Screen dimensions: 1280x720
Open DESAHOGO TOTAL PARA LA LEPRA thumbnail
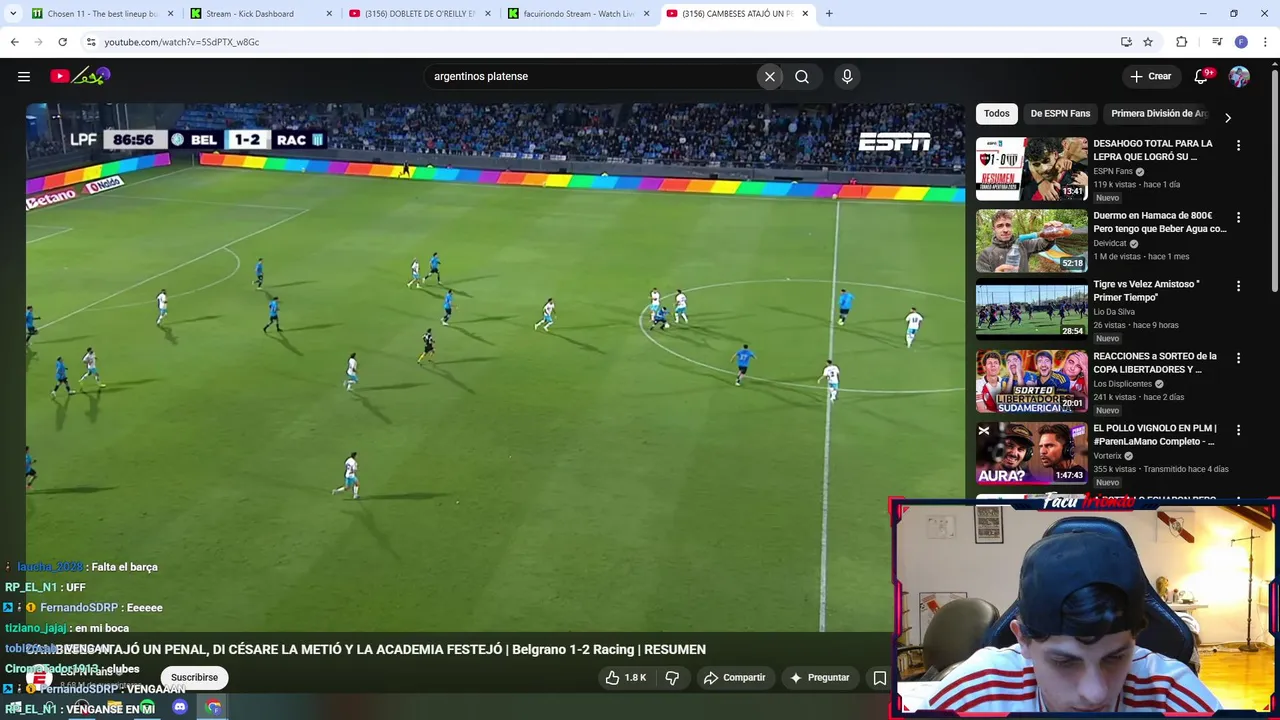(x=1031, y=169)
